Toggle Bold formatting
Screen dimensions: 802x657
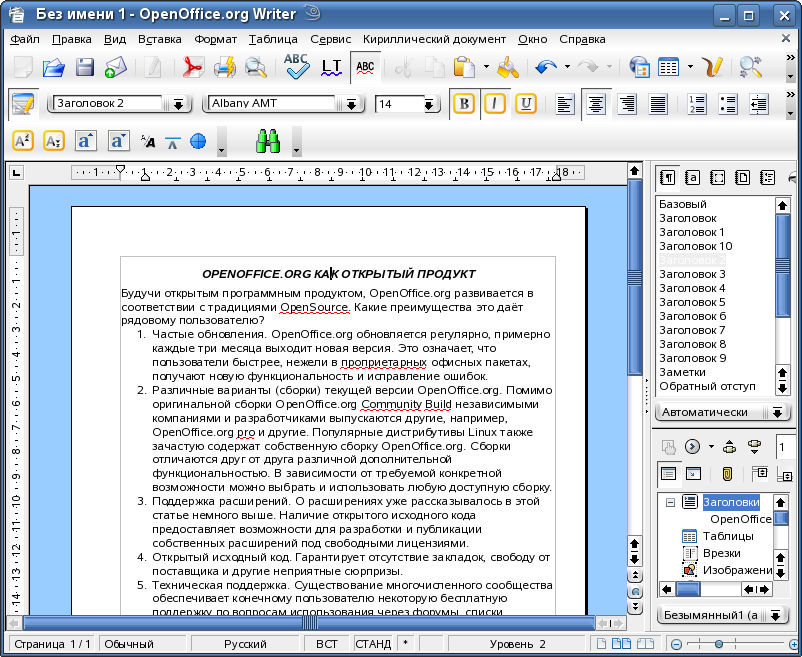[x=463, y=104]
